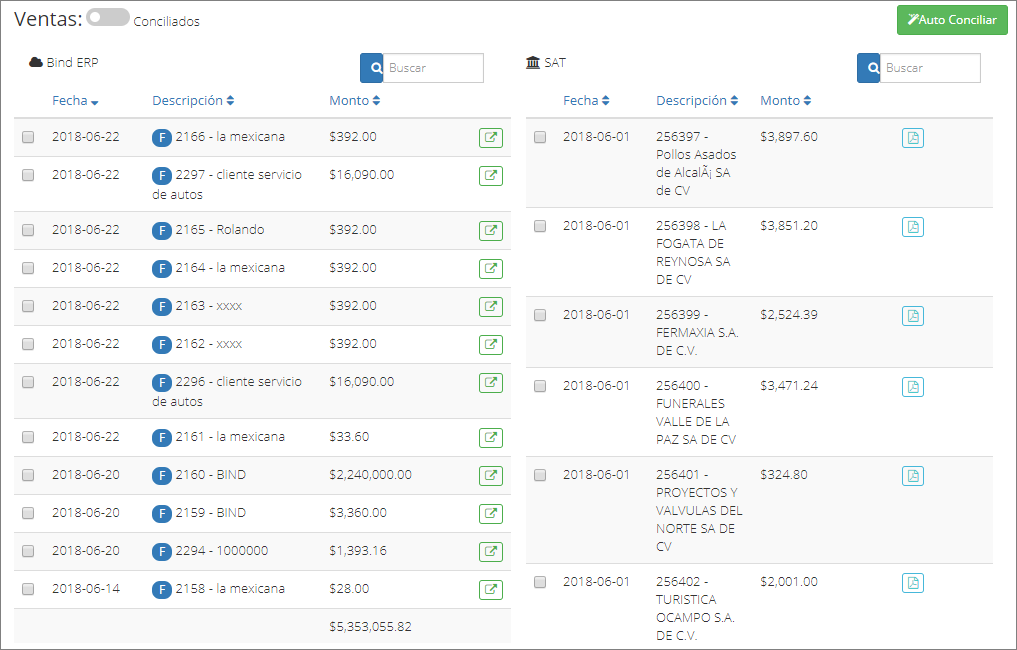Open invoice 2296 cliente servicio external link
1017x650 pixels.
[x=490, y=382]
